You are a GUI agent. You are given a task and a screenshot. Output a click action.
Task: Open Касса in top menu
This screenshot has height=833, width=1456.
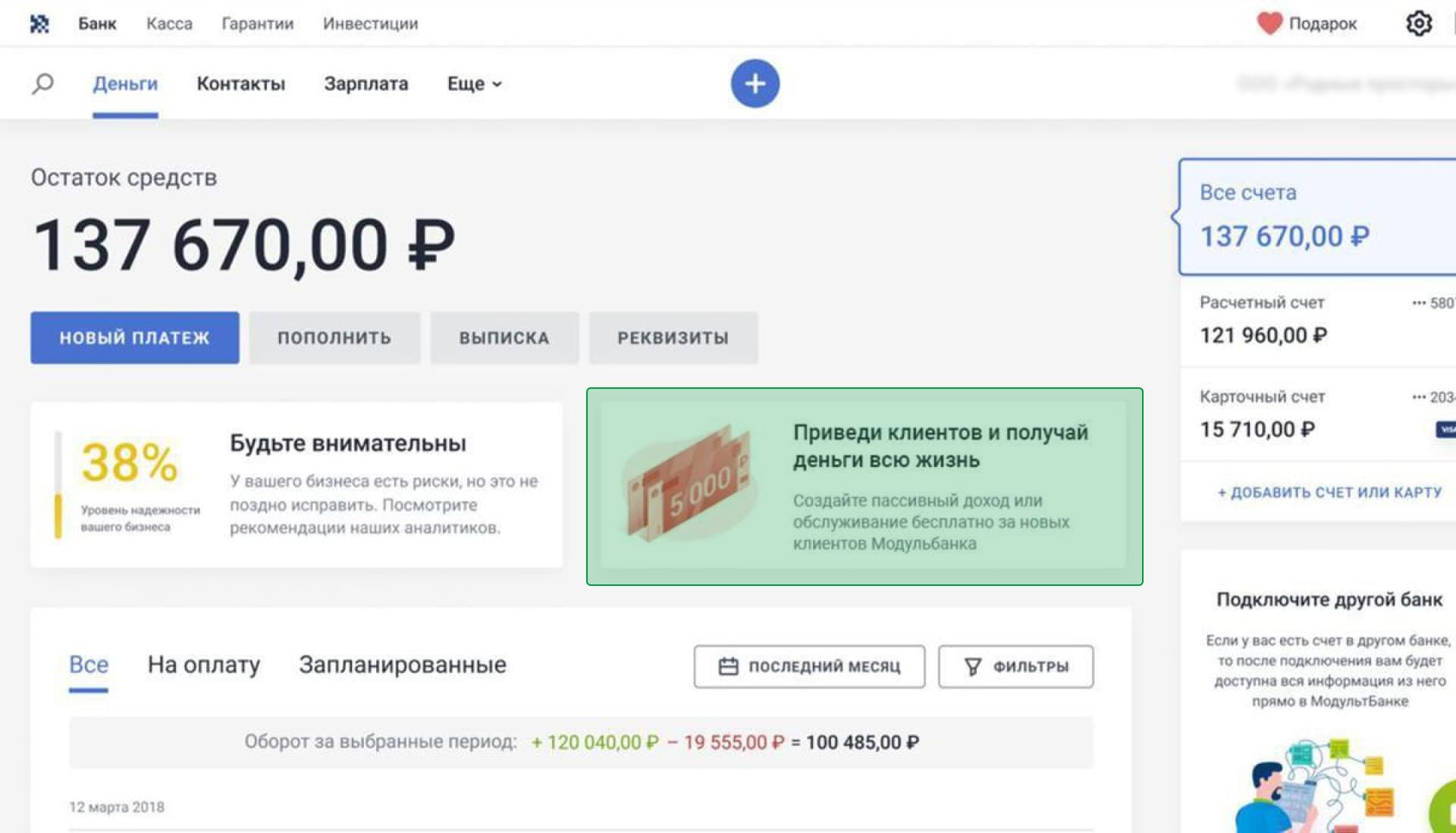169,23
